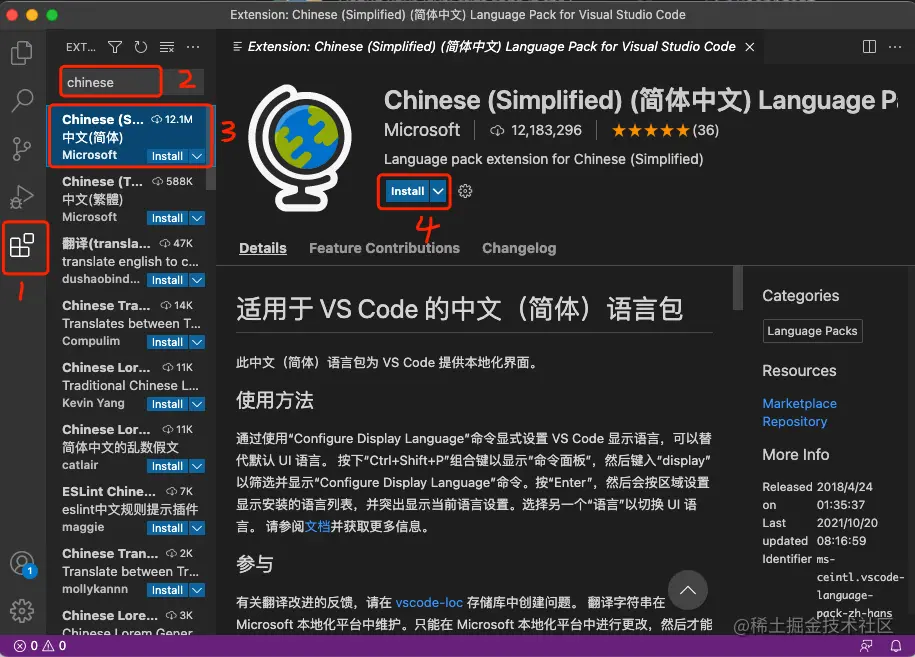Open the Run and Debug view
Viewport: 915px width, 657px height.
tap(22, 197)
